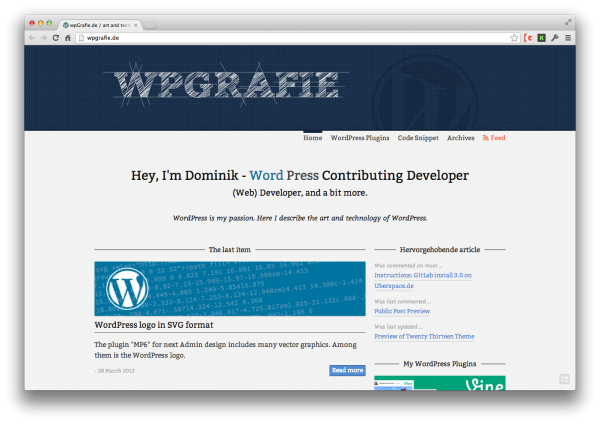The height and width of the screenshot is (424, 600).
Task: Open the RSS Feed link
Action: (494, 138)
